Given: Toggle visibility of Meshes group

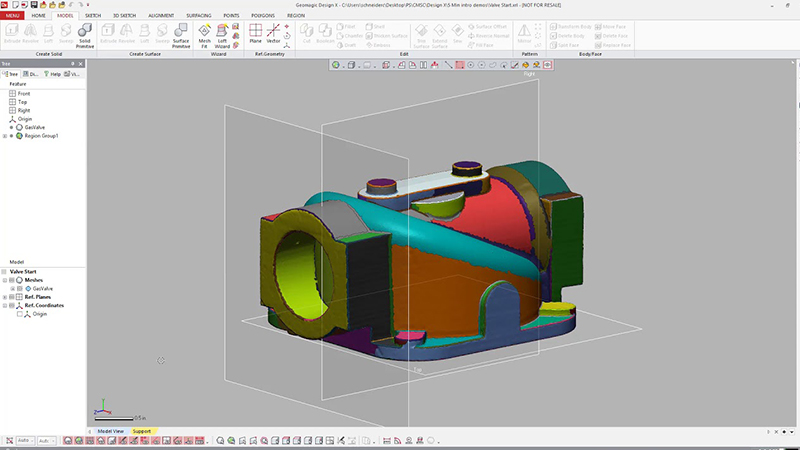Looking at the screenshot, I should [x=13, y=279].
